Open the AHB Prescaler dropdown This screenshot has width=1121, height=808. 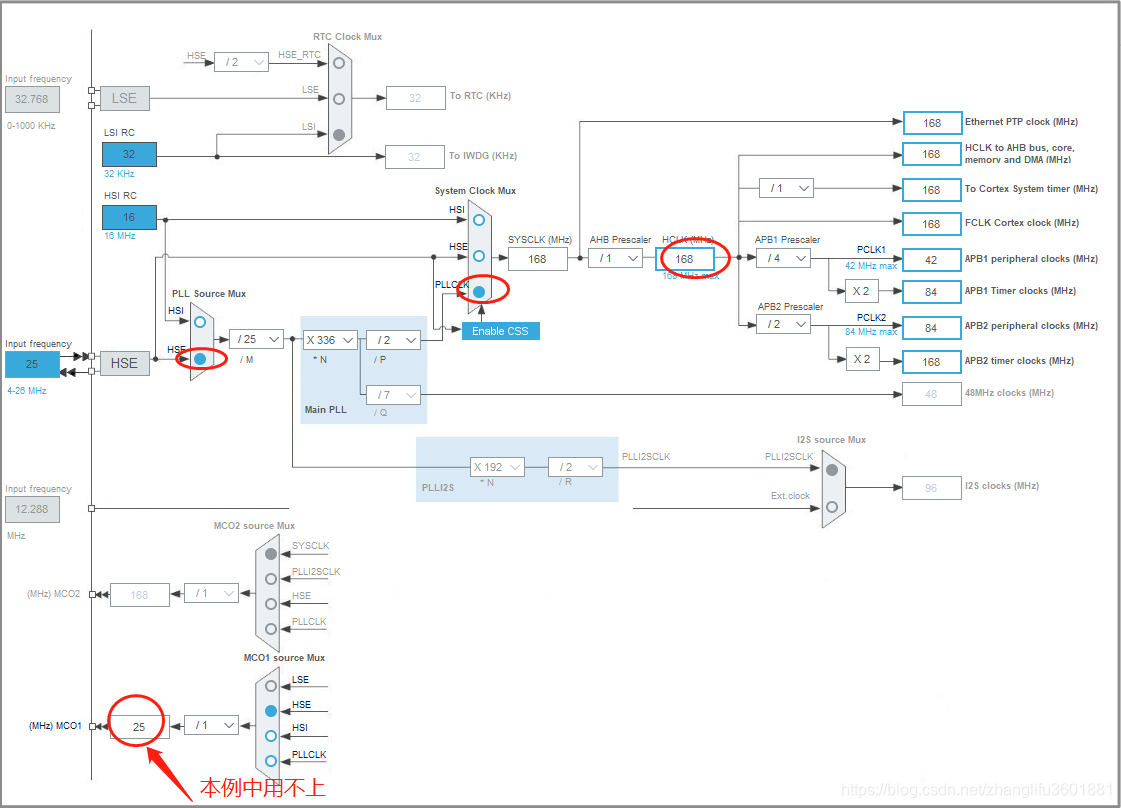(x=617, y=257)
